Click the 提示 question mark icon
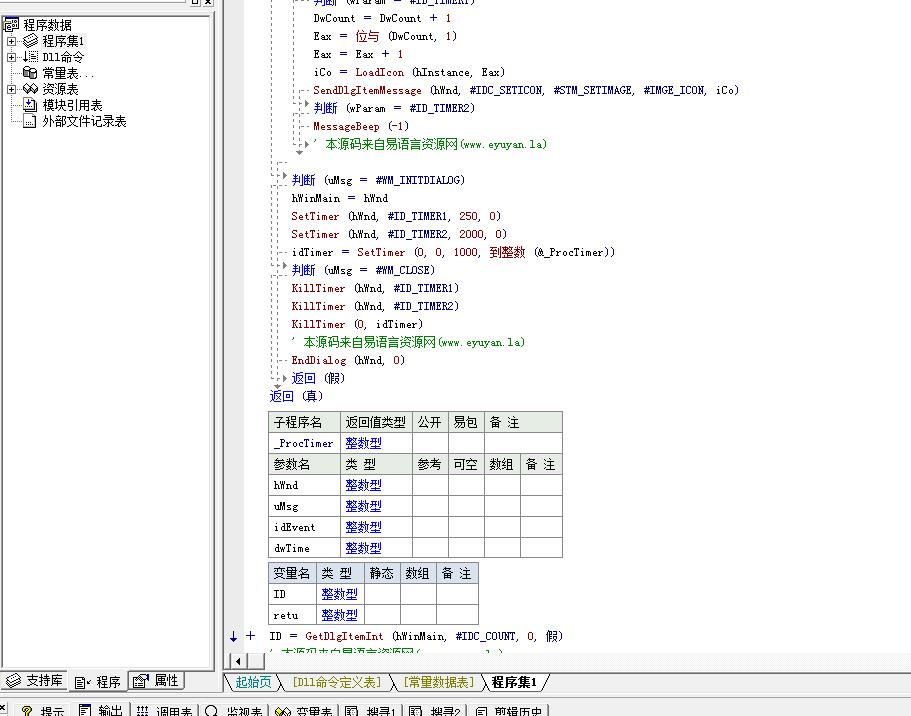 coord(27,710)
